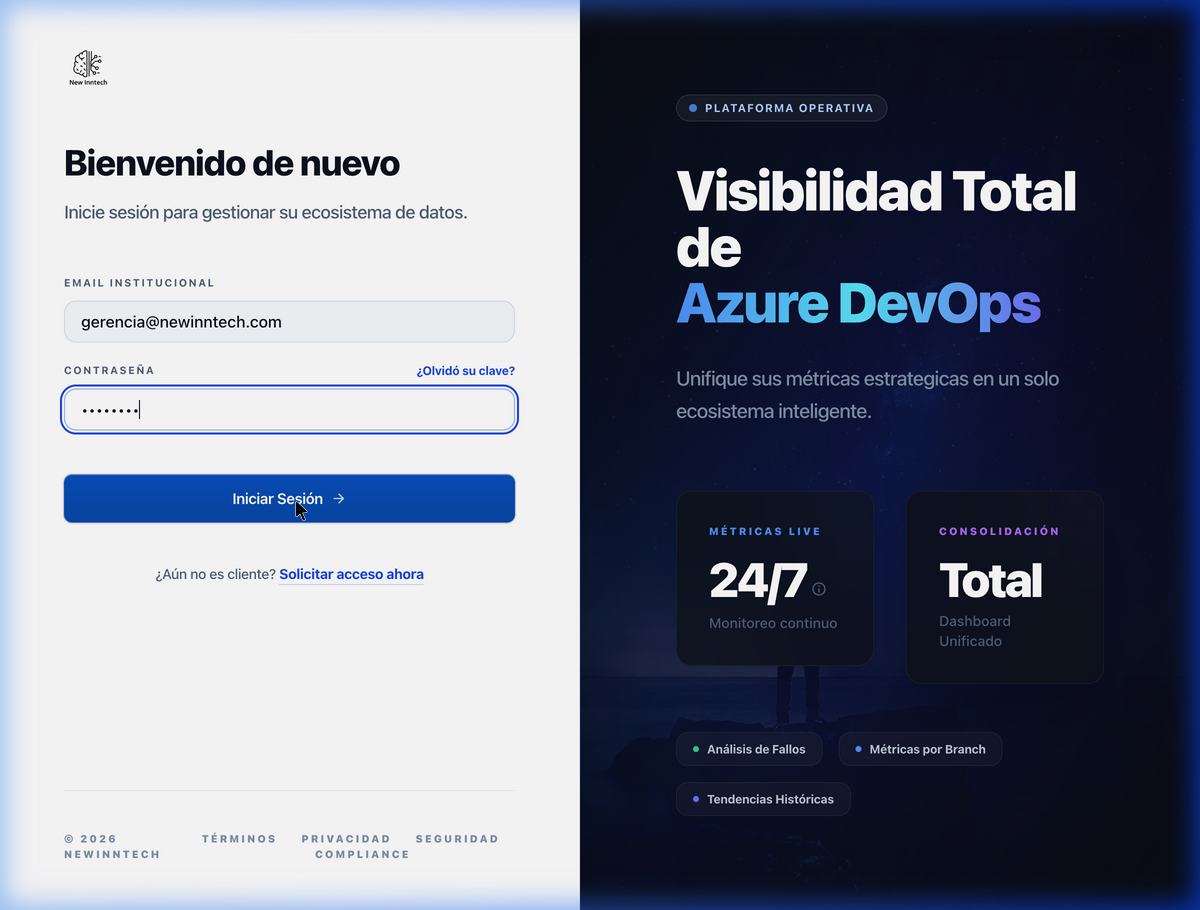This screenshot has height=910, width=1200.
Task: Open the Seguridad footer link
Action: (x=457, y=839)
